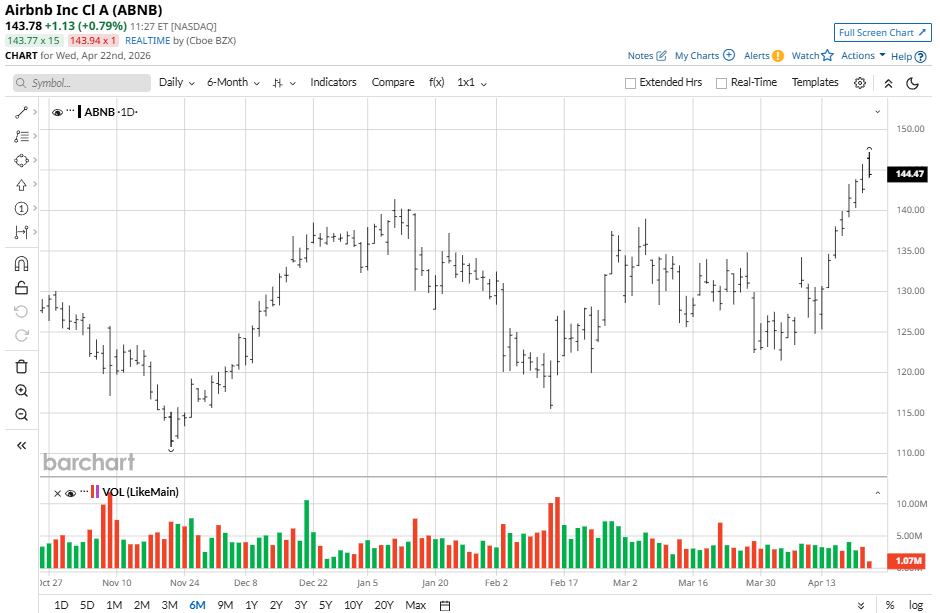Image resolution: width=940 pixels, height=613 pixels.
Task: Open more options dots for VOL pane
Action: (85, 491)
